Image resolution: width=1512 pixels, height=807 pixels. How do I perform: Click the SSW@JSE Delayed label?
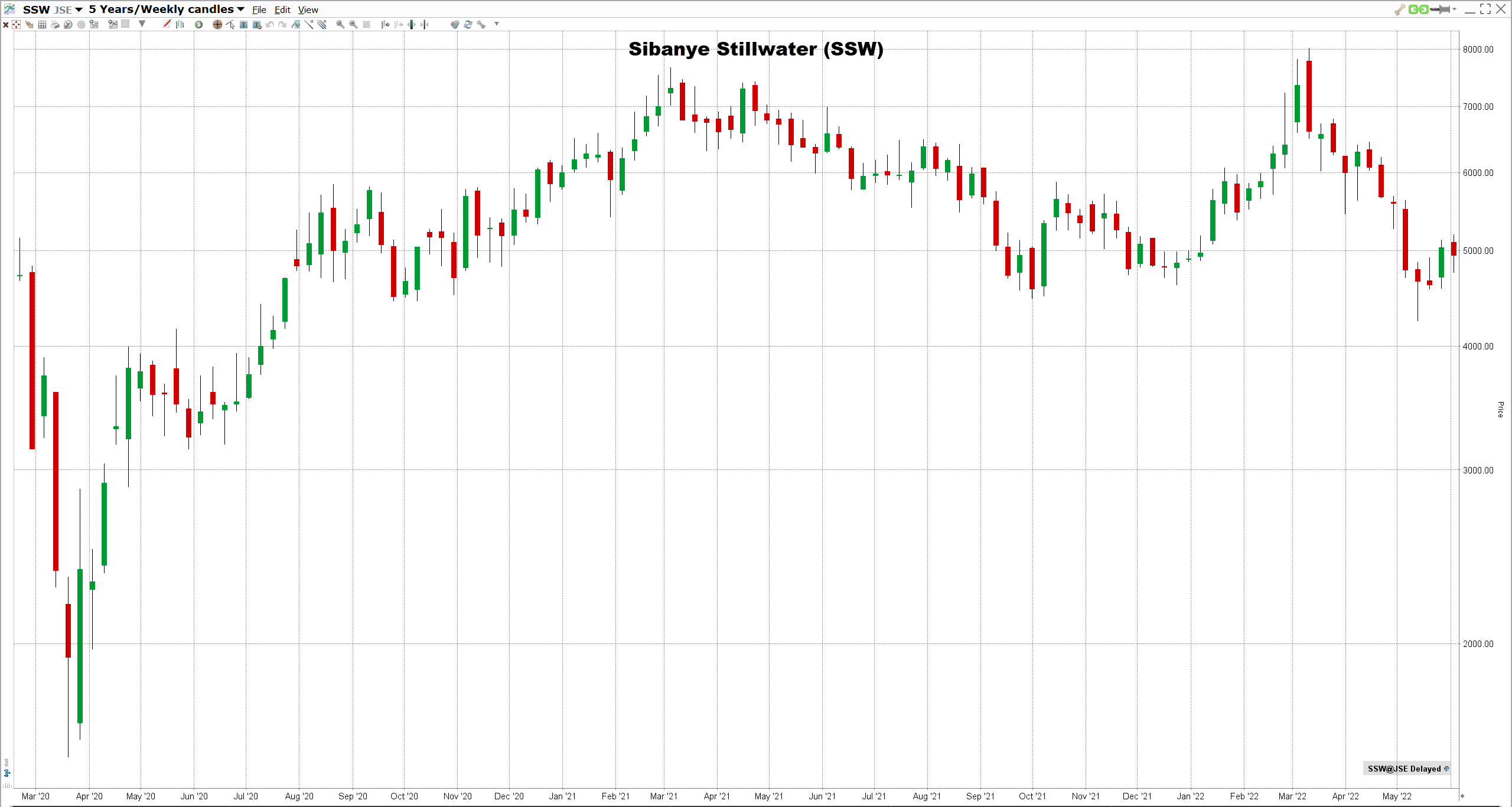click(x=1405, y=769)
